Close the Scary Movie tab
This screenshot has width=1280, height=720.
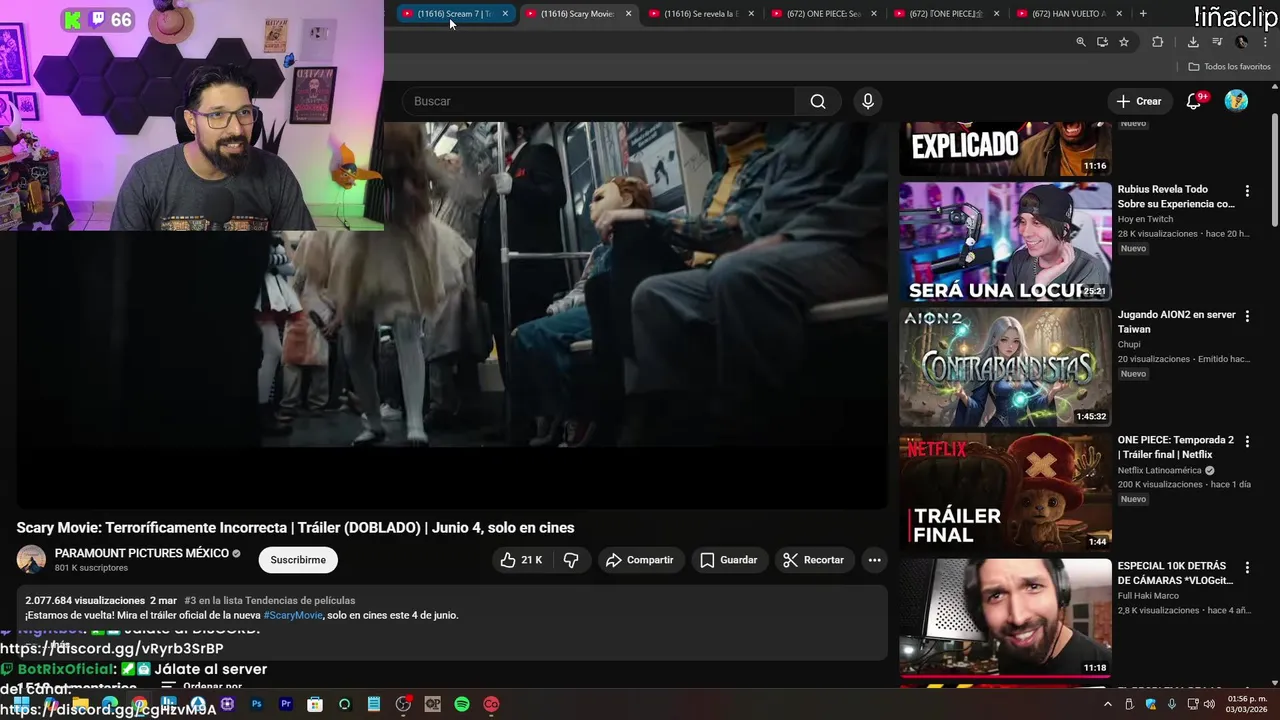tap(628, 14)
